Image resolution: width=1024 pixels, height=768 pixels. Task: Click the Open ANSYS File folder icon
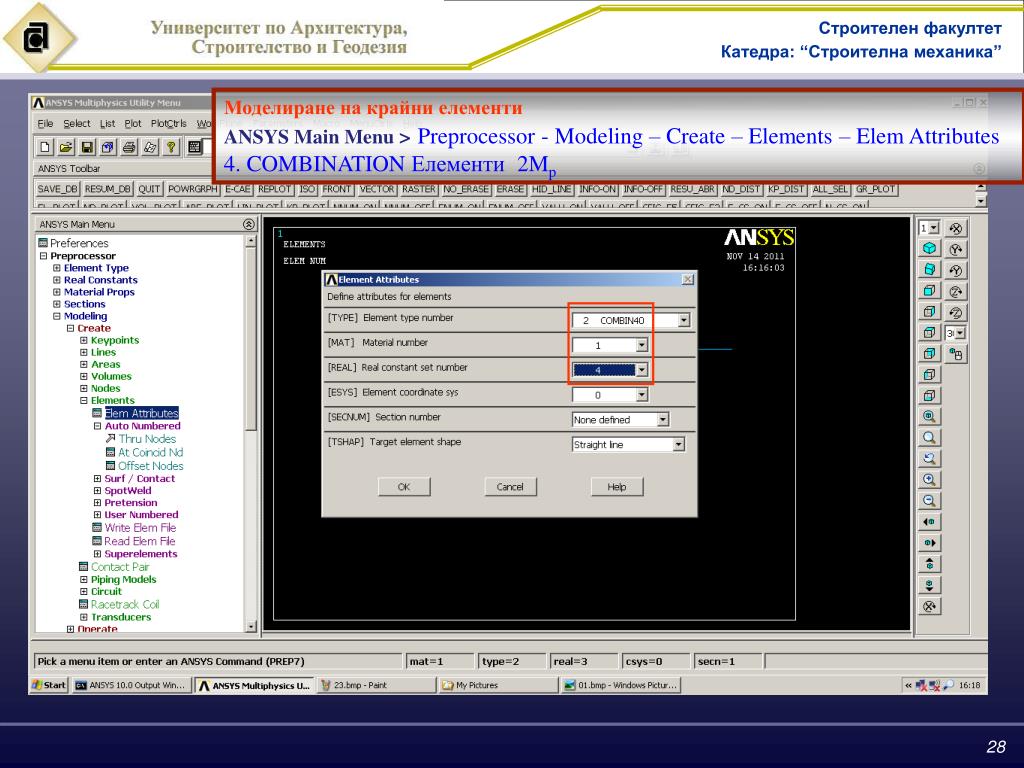pyautogui.click(x=66, y=147)
